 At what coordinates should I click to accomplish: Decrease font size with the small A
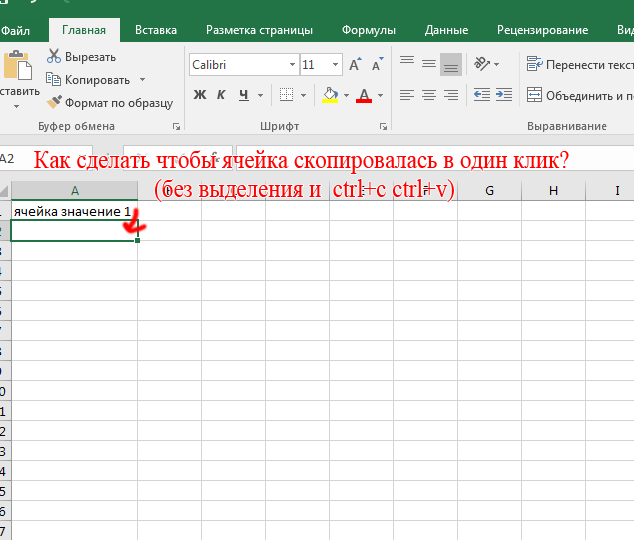click(378, 65)
